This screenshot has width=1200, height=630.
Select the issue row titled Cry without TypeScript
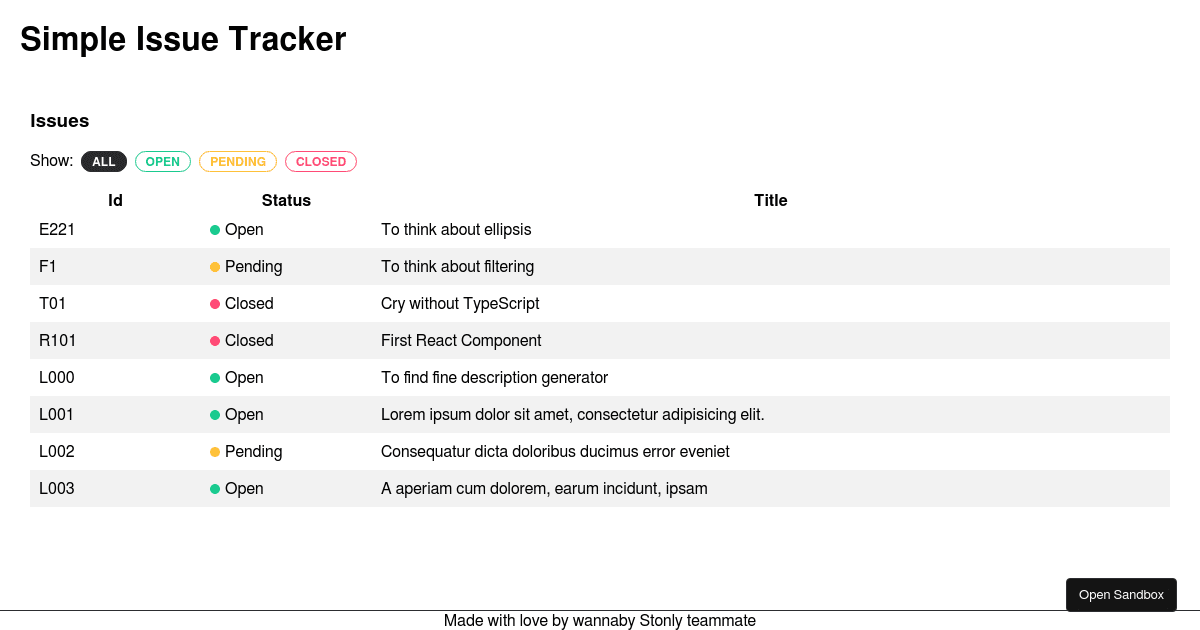point(460,303)
